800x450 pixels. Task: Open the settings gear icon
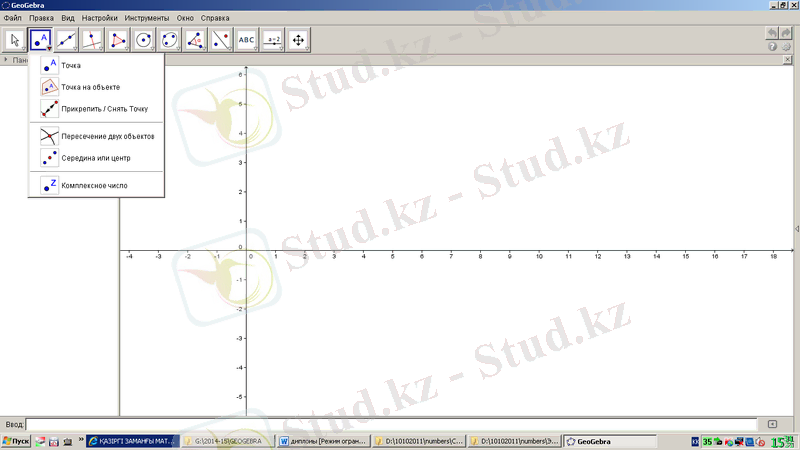coord(786,47)
